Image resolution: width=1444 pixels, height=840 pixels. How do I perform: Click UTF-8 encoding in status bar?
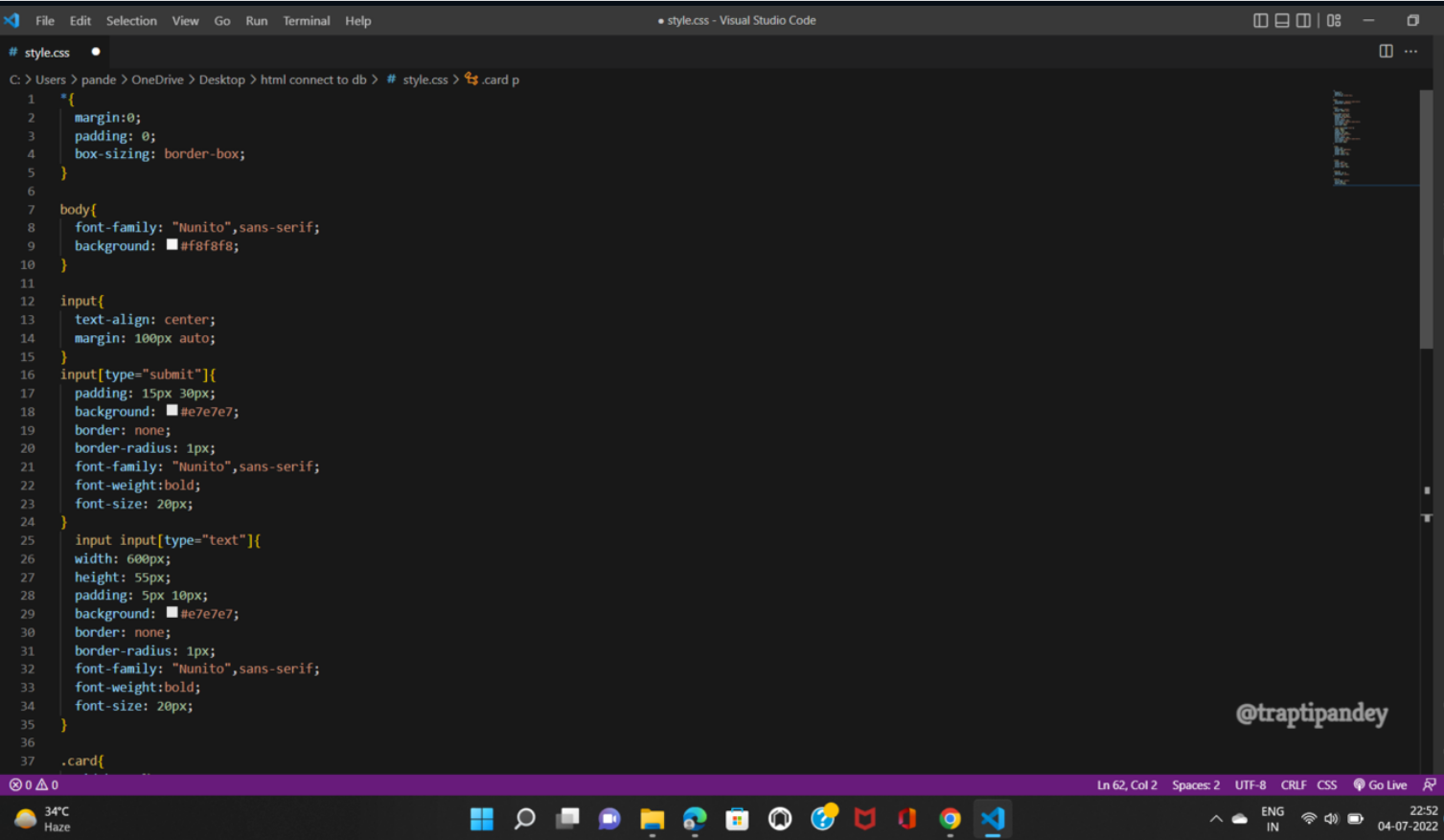[1249, 784]
